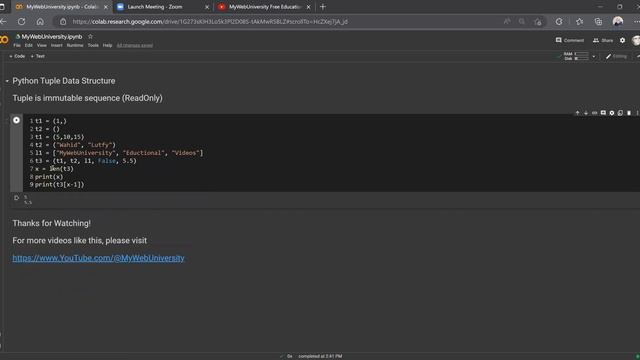Image resolution: width=640 pixels, height=360 pixels.
Task: Close the MyWebUniversity YouTube tab
Action: 309,7
